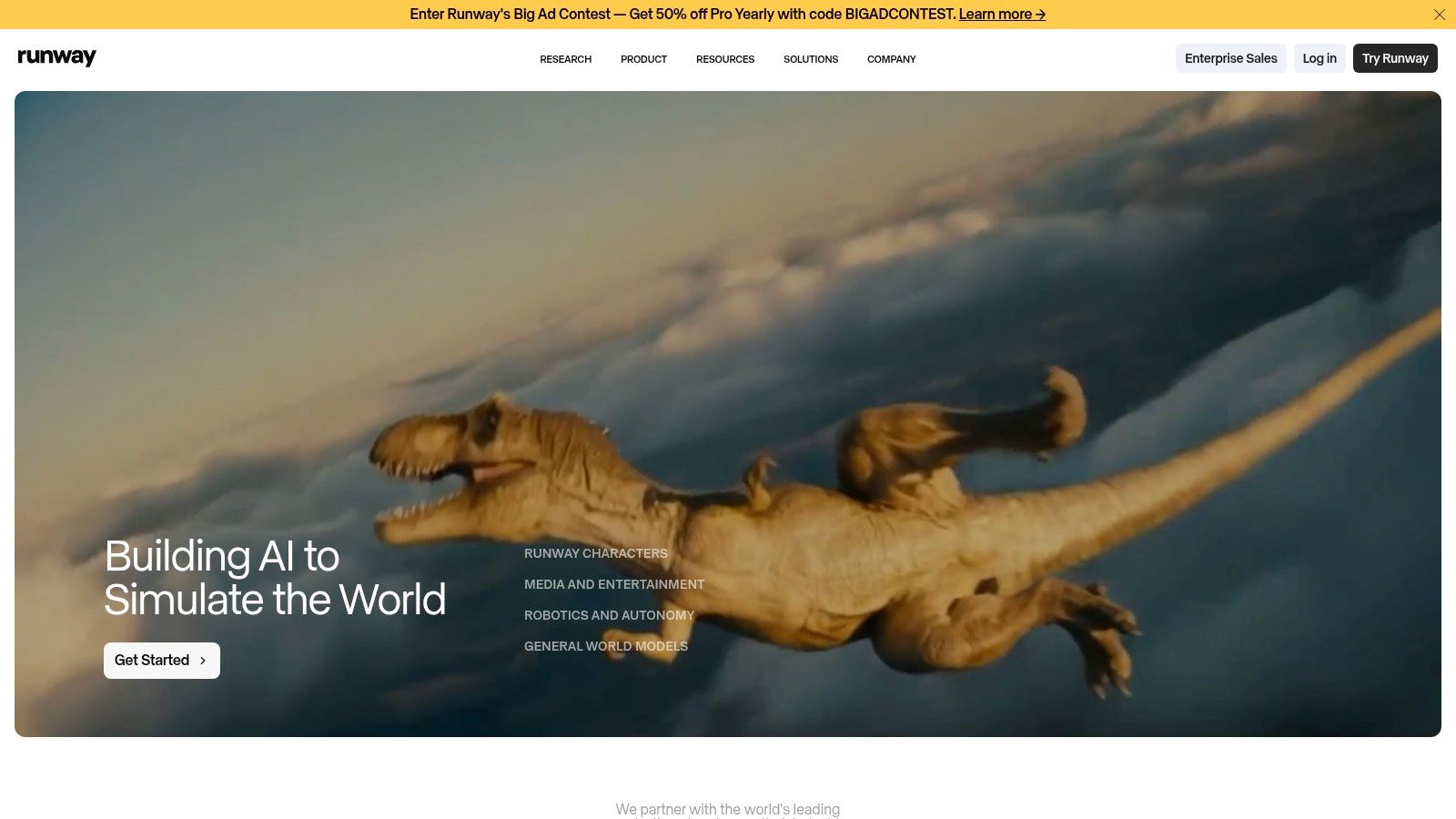Click the Try Runway button
The height and width of the screenshot is (819, 1456).
(x=1395, y=58)
